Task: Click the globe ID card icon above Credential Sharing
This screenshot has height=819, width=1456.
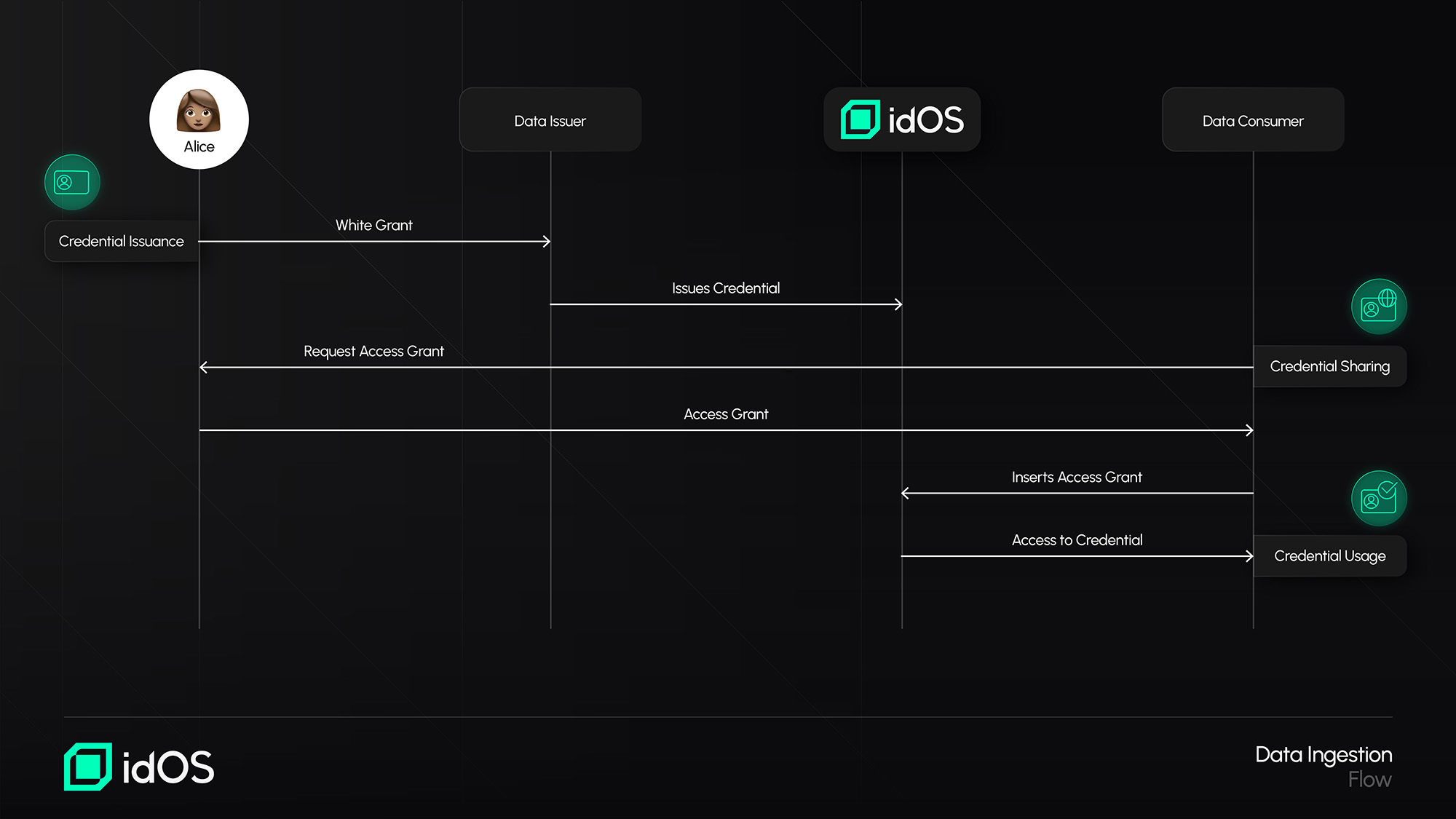Action: pos(1379,306)
